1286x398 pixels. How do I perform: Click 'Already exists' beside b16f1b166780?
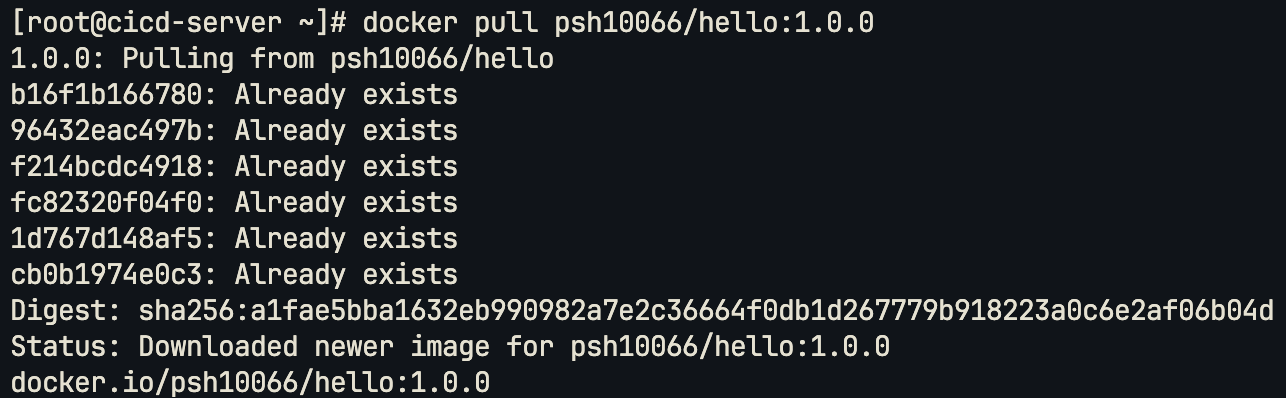tap(346, 96)
